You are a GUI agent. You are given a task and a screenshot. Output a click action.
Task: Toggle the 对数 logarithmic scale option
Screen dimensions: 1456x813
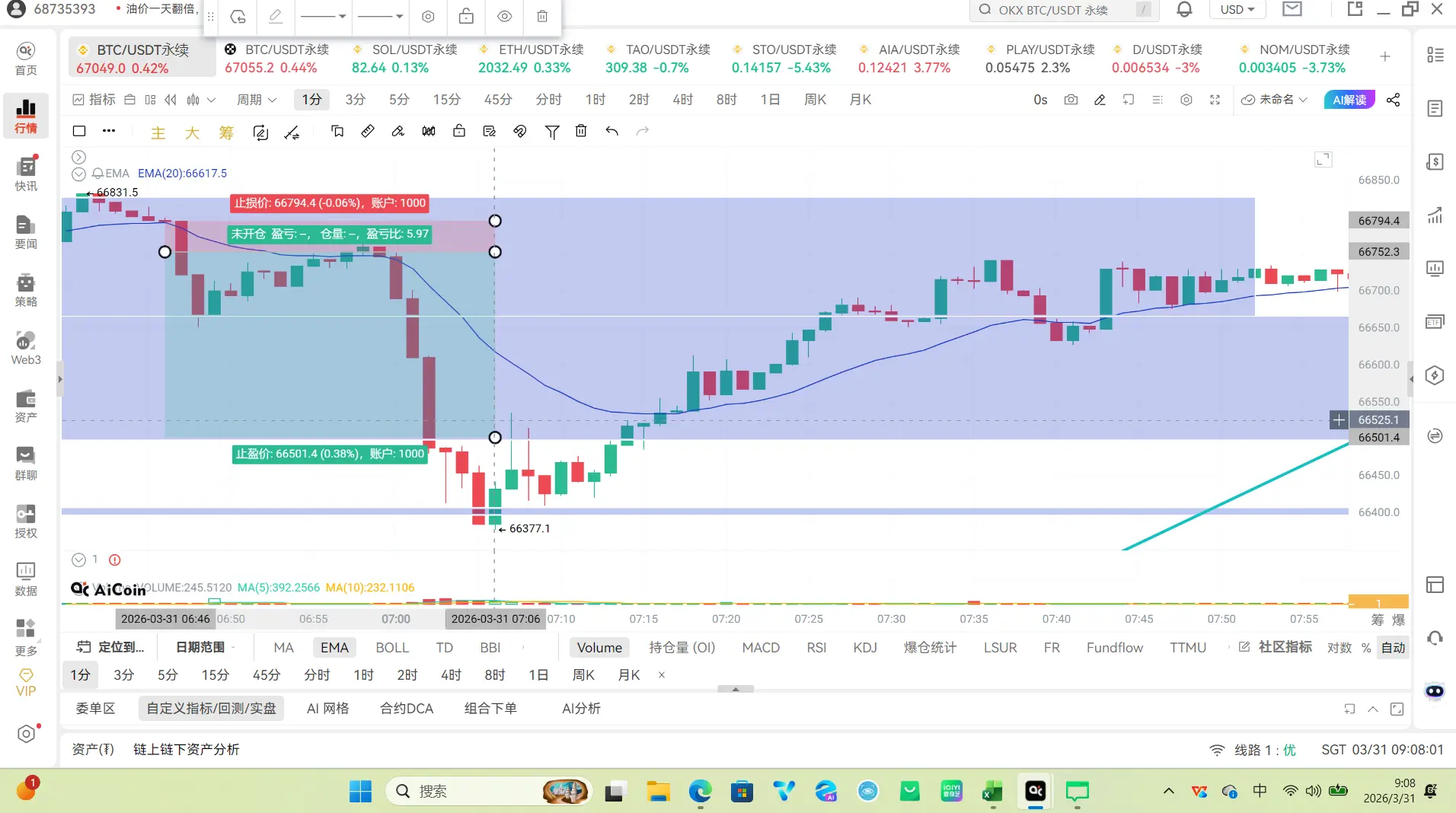pos(1339,647)
